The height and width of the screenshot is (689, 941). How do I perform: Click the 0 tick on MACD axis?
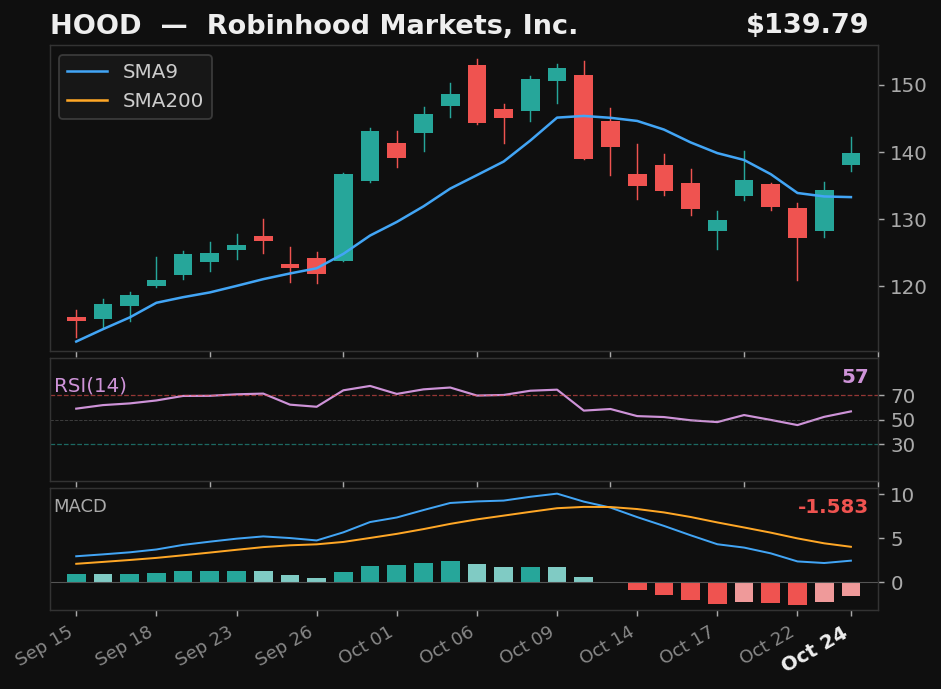click(897, 583)
